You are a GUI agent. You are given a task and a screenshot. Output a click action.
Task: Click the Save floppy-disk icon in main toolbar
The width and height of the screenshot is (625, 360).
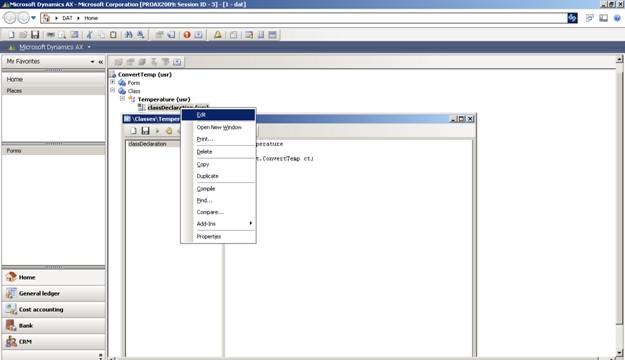point(35,35)
